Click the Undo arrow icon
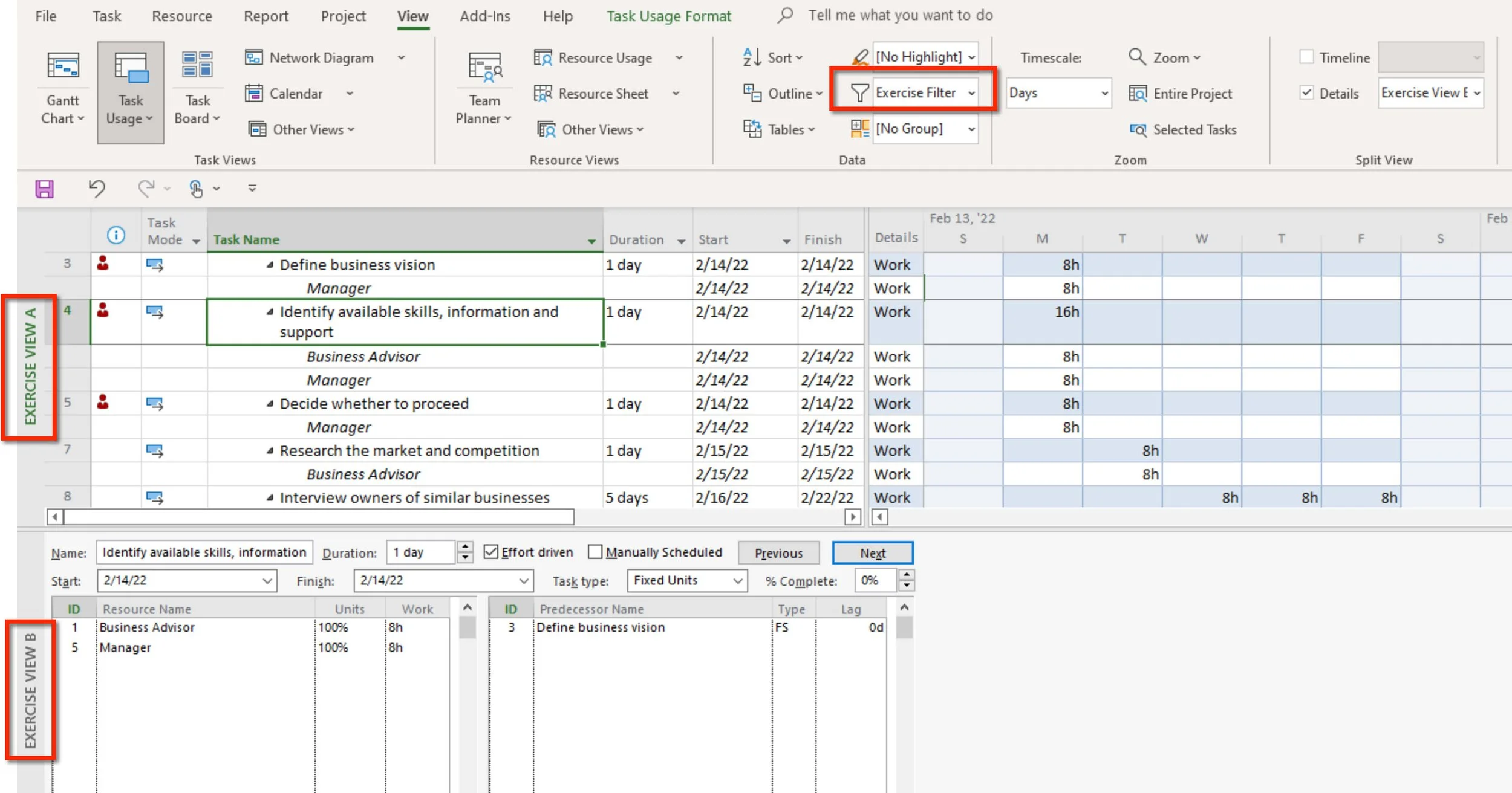1512x793 pixels. pyautogui.click(x=97, y=189)
